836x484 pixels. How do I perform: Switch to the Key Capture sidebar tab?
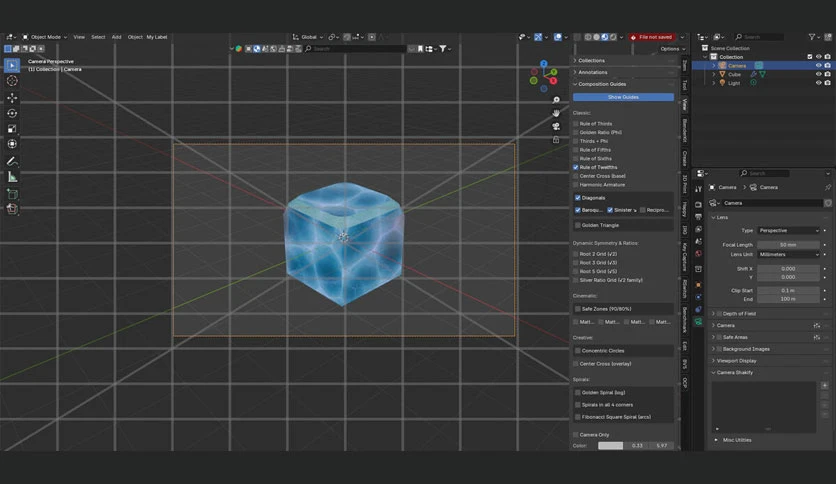(x=685, y=257)
